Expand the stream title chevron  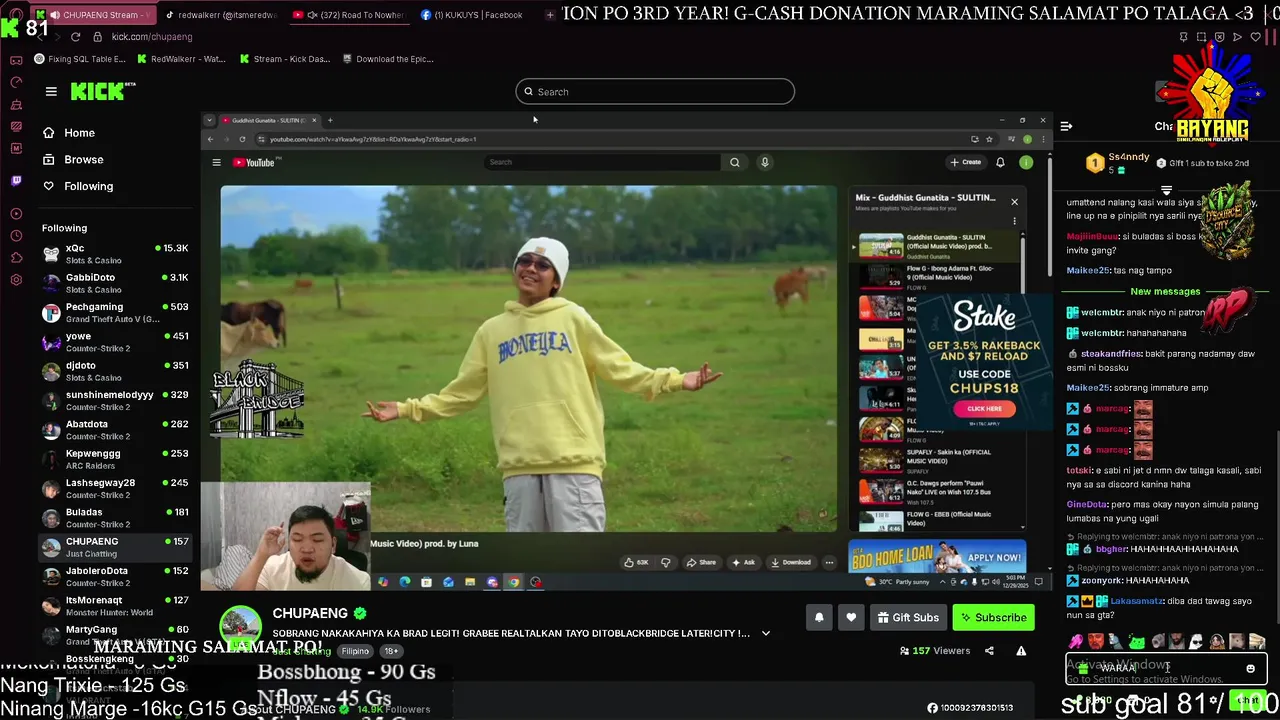766,633
